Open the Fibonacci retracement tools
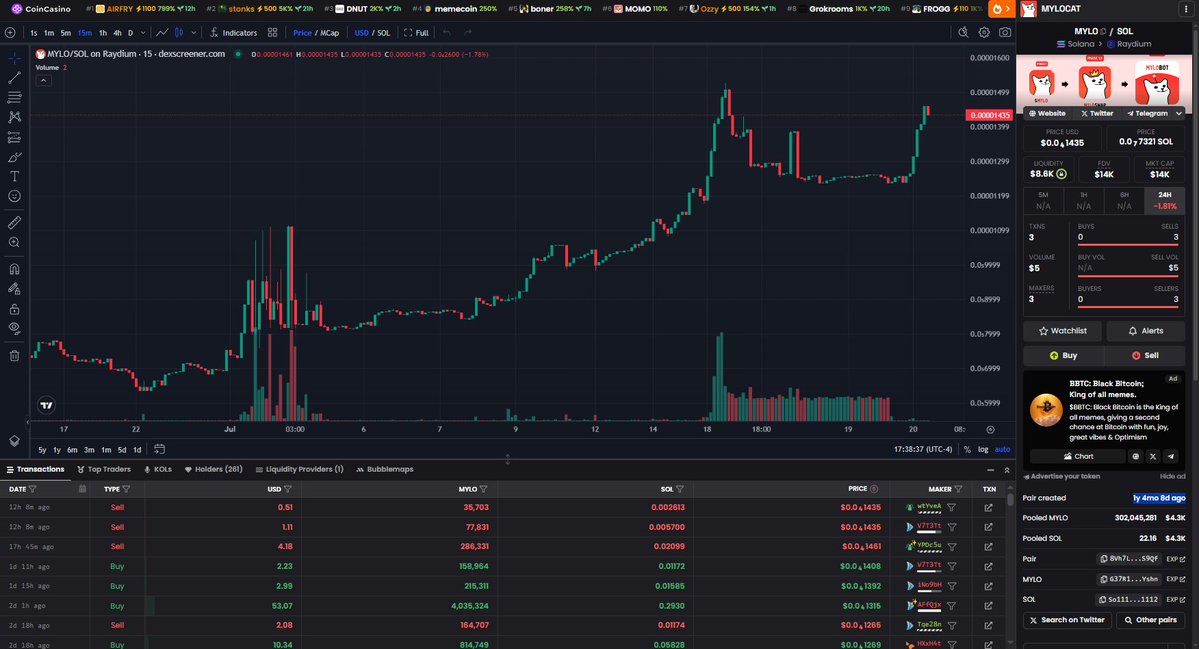Screen dimensions: 1199x649 coord(14,97)
